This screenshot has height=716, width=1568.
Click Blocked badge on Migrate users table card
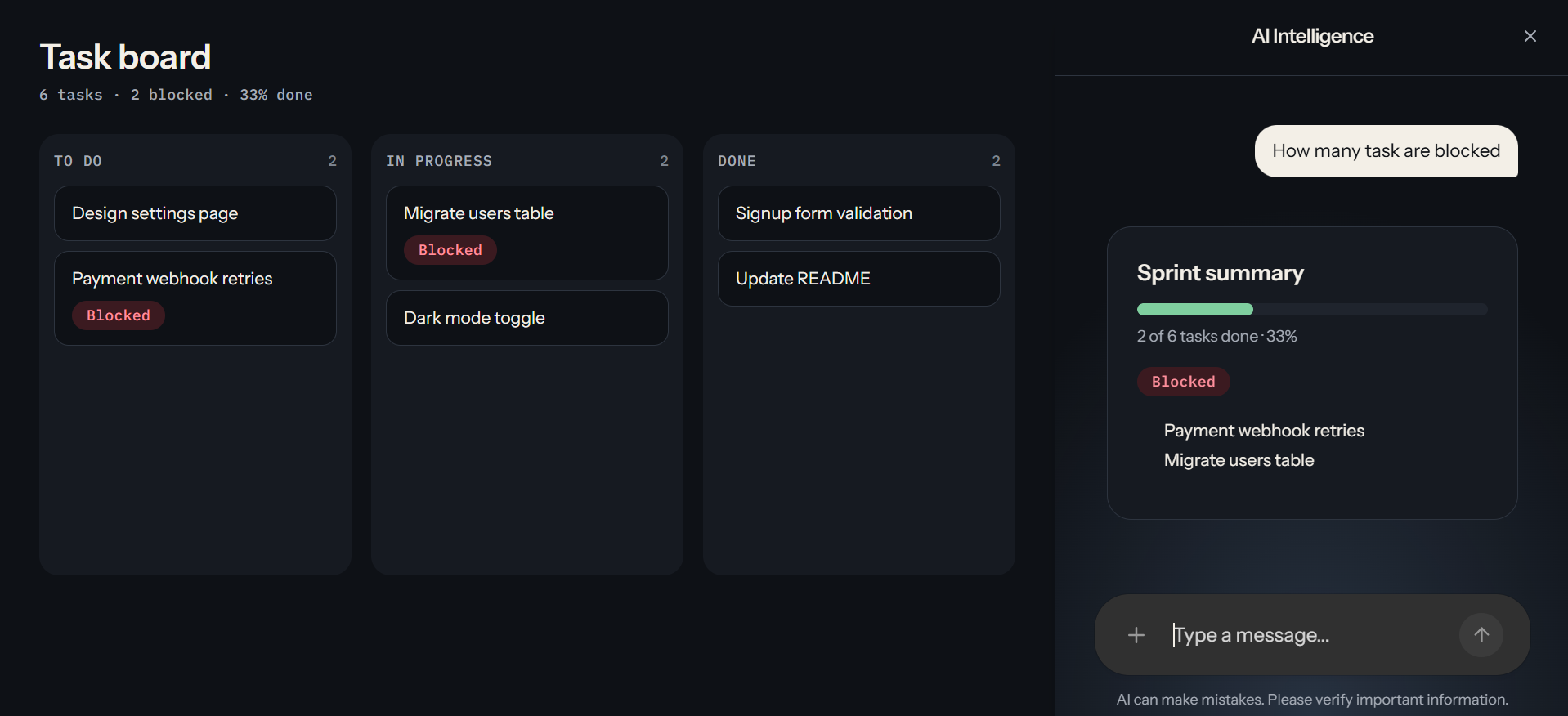[450, 250]
